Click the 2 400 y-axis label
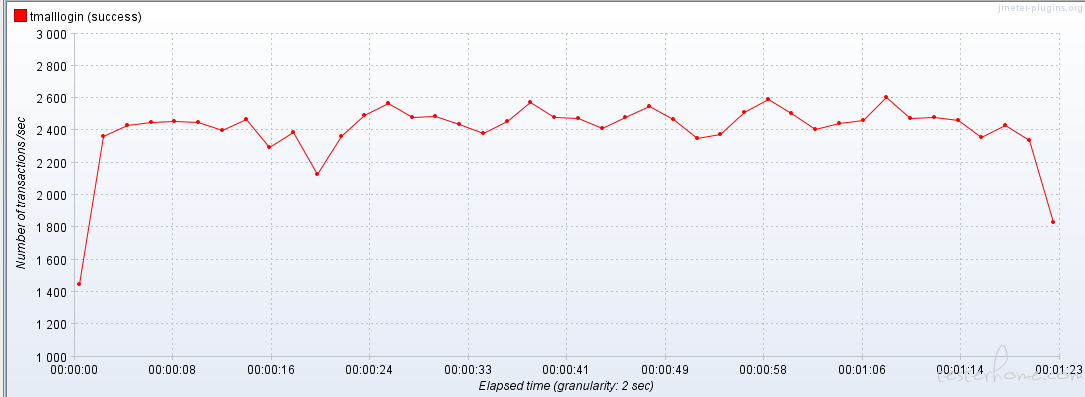 click(x=51, y=130)
